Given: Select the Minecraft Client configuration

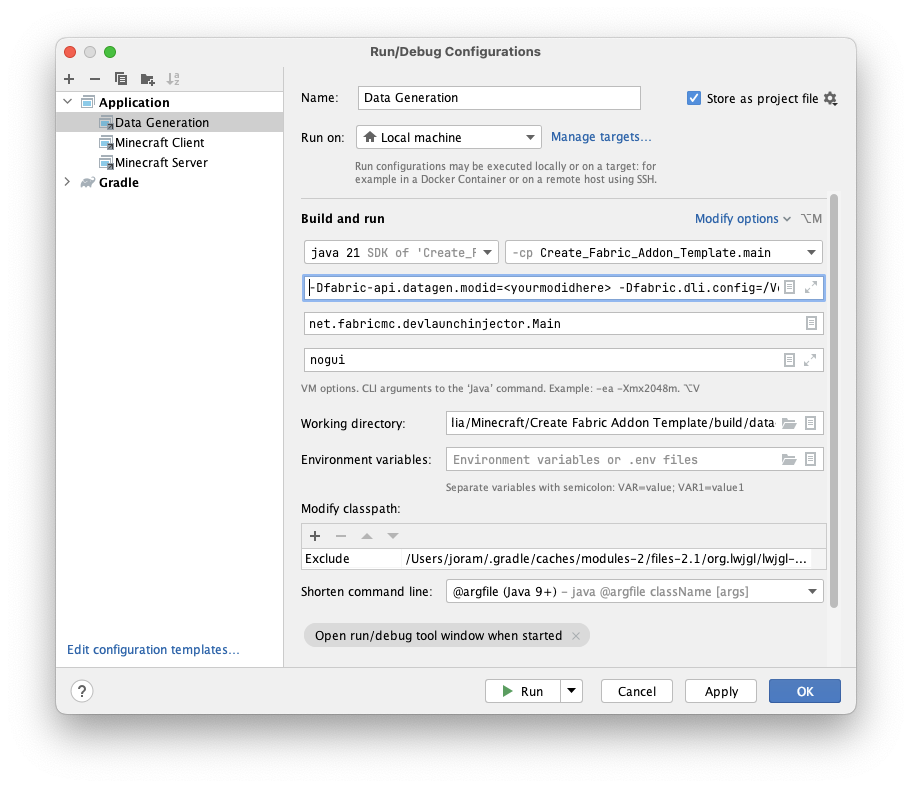Looking at the screenshot, I should (159, 142).
